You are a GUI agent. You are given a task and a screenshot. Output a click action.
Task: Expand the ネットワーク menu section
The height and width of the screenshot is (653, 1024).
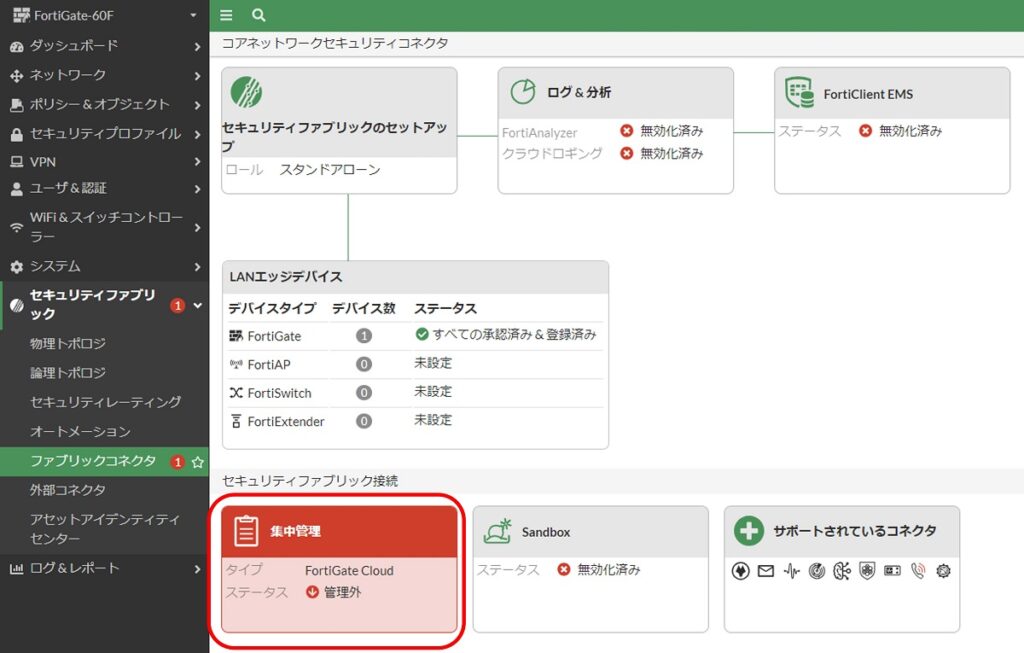[104, 75]
